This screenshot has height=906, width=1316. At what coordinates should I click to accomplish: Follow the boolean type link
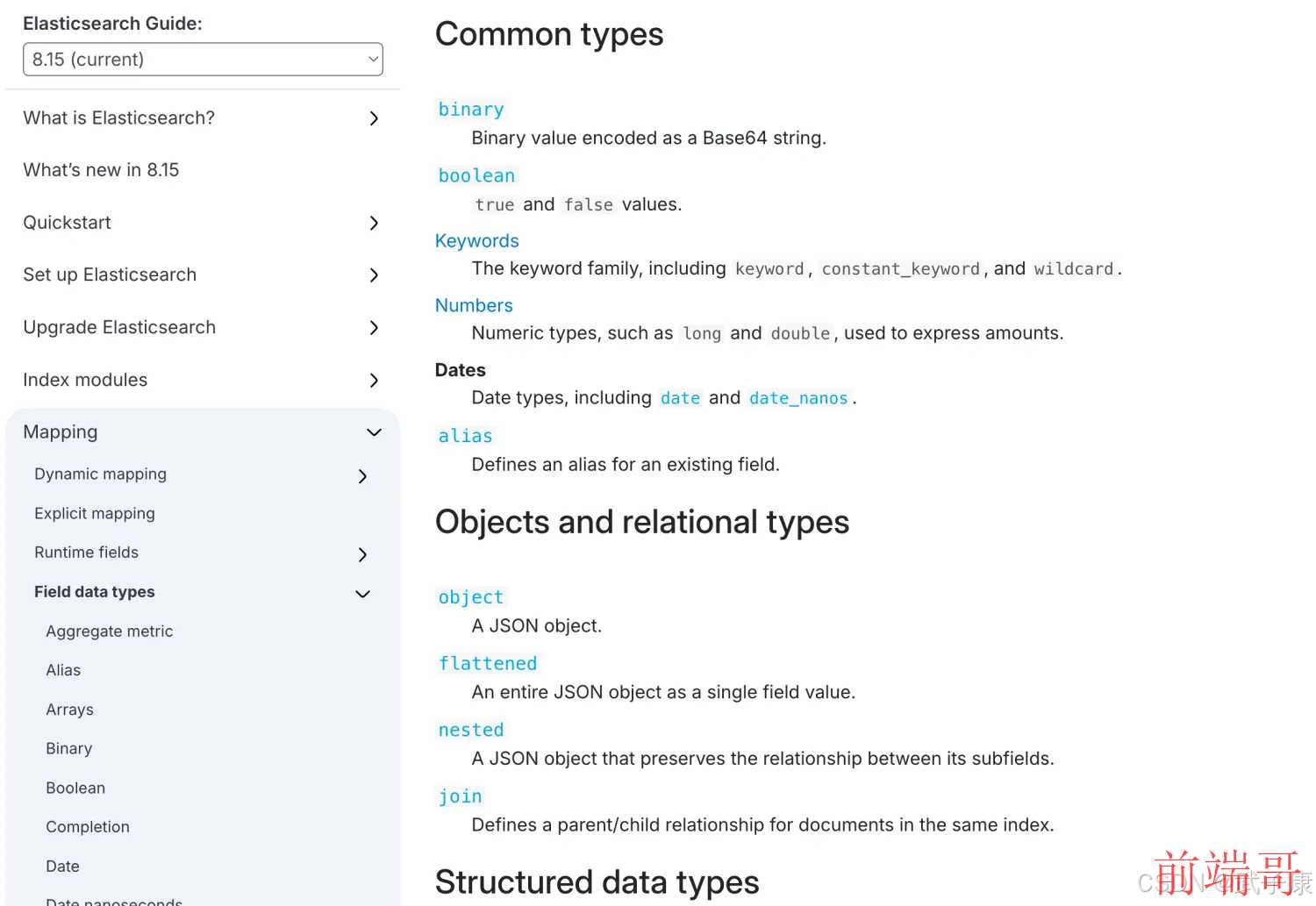coord(476,175)
